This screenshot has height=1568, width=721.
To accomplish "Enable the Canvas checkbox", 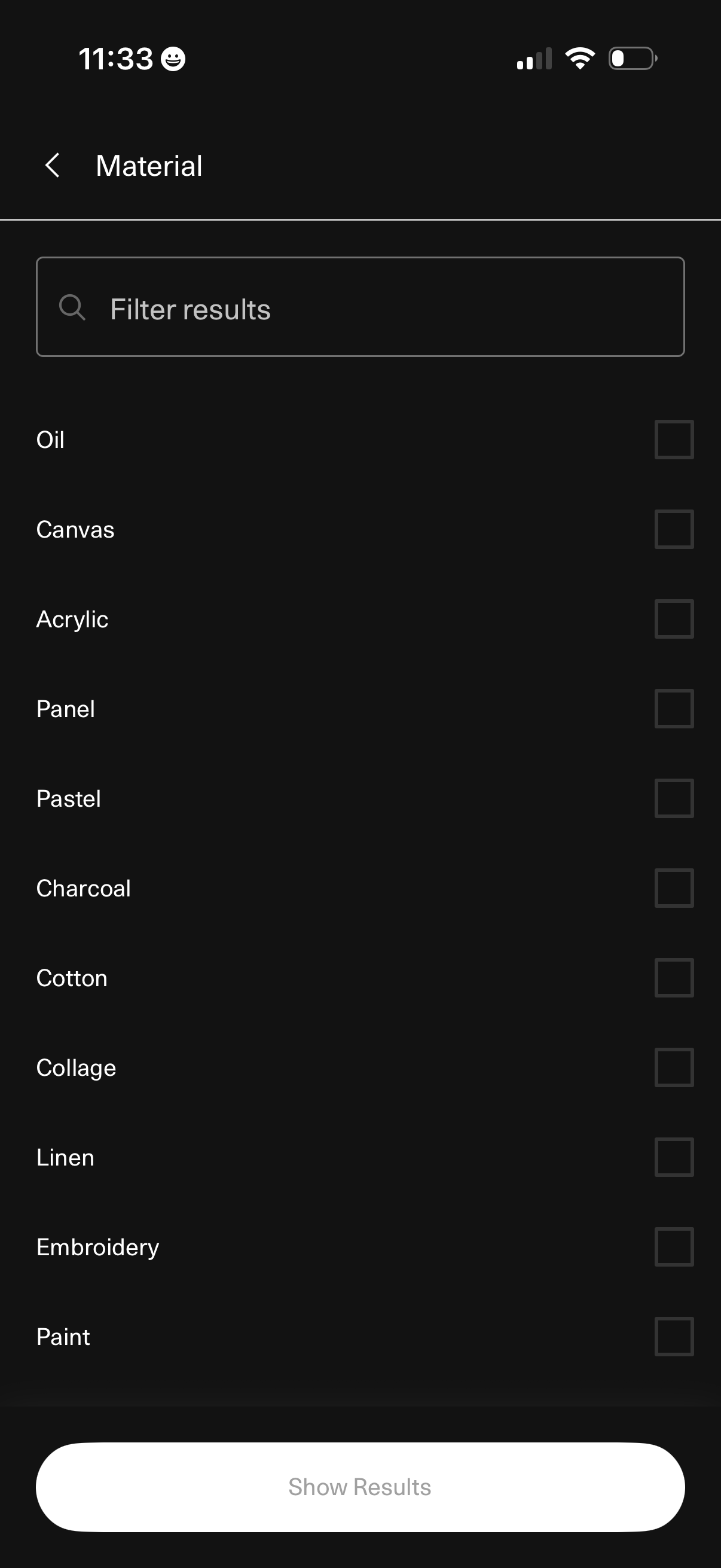I will 674,529.
